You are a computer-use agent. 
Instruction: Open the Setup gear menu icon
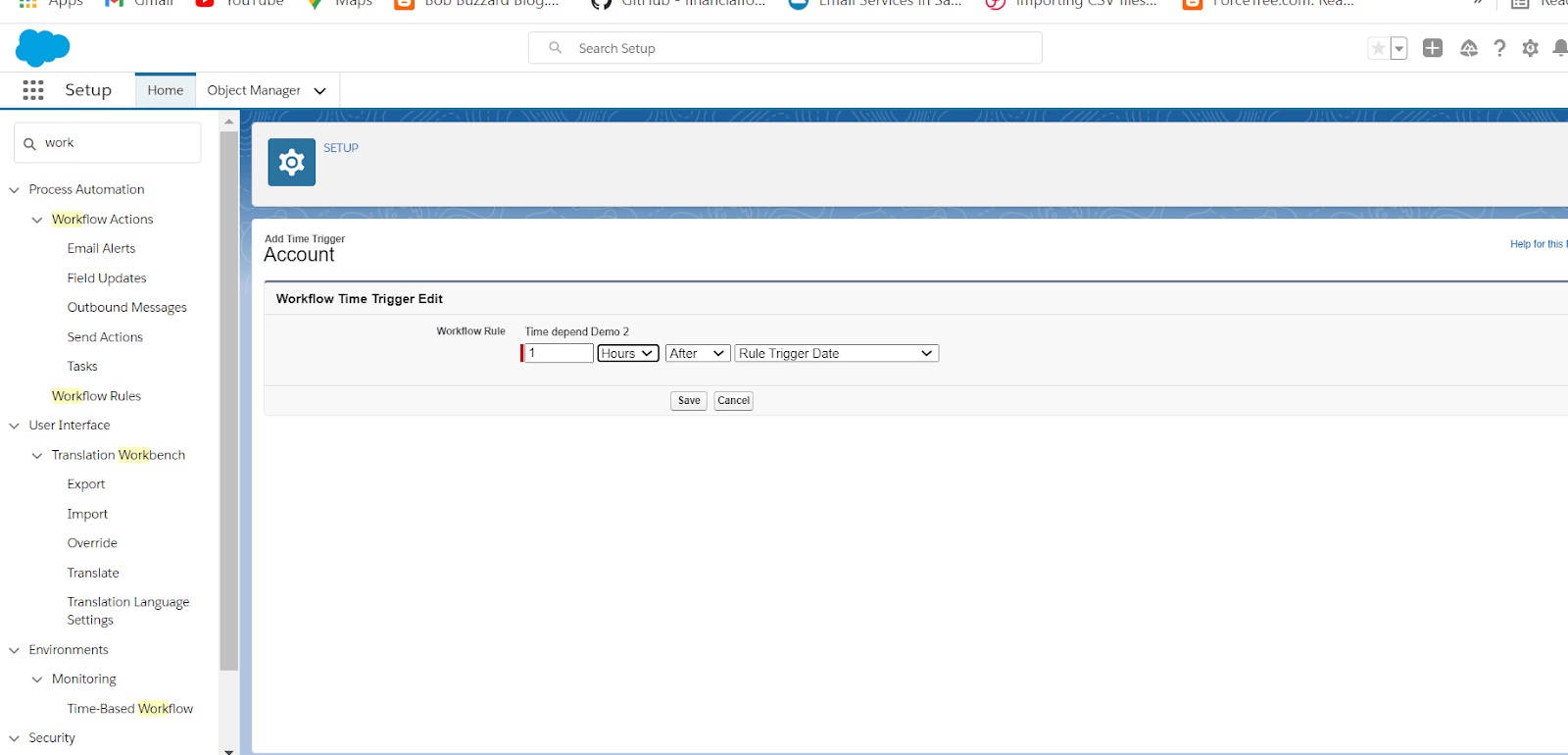click(x=1530, y=48)
